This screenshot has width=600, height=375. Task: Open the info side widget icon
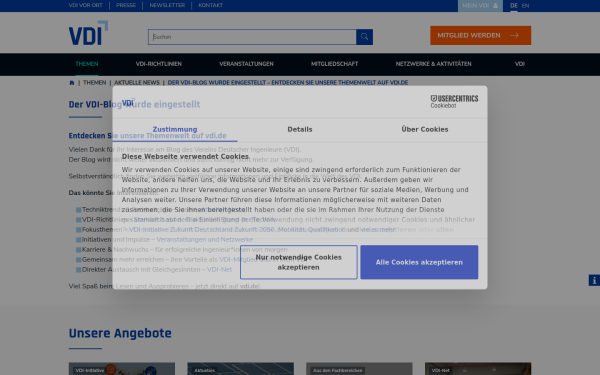point(594,280)
